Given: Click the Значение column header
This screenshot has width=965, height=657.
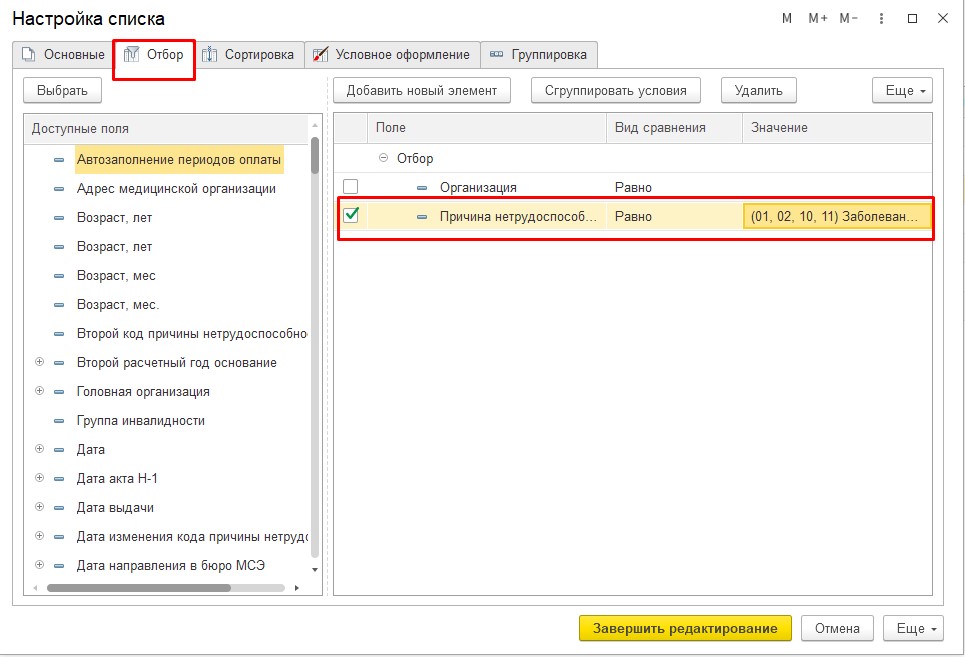Looking at the screenshot, I should [x=837, y=128].
